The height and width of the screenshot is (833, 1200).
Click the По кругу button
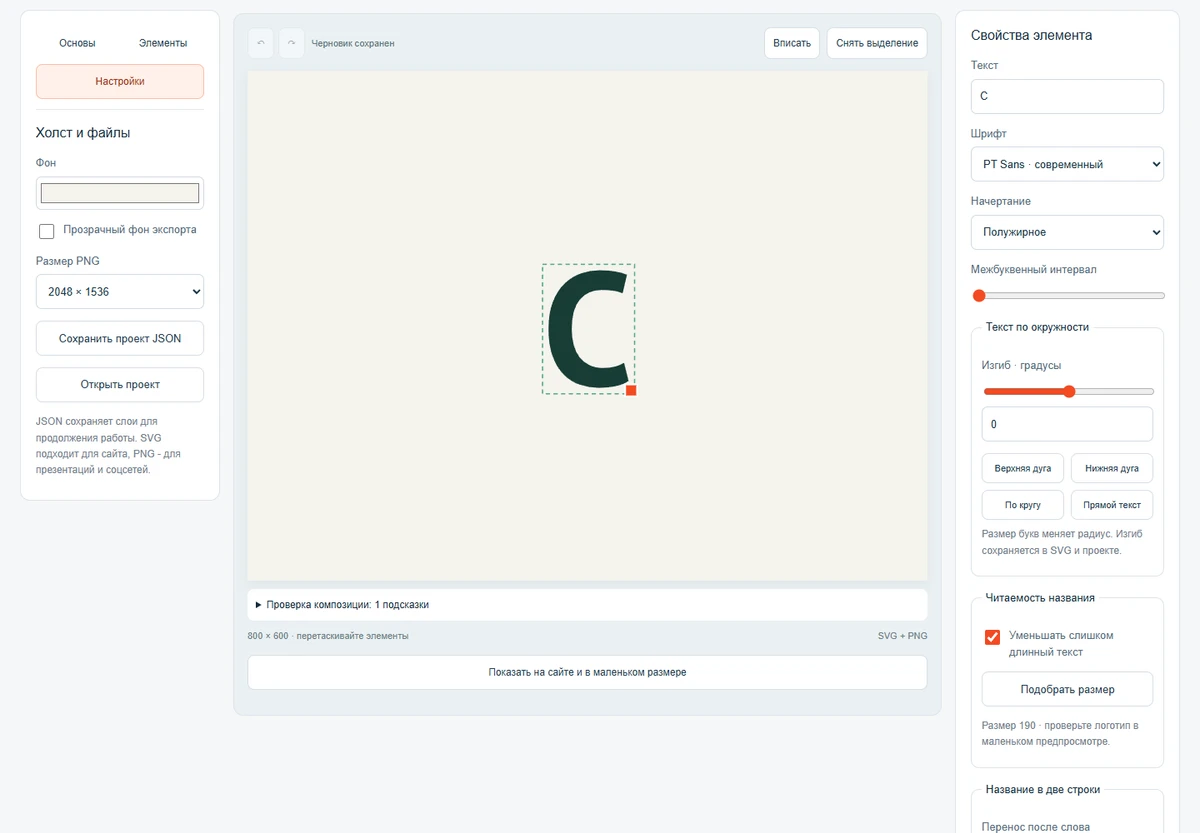(1023, 505)
